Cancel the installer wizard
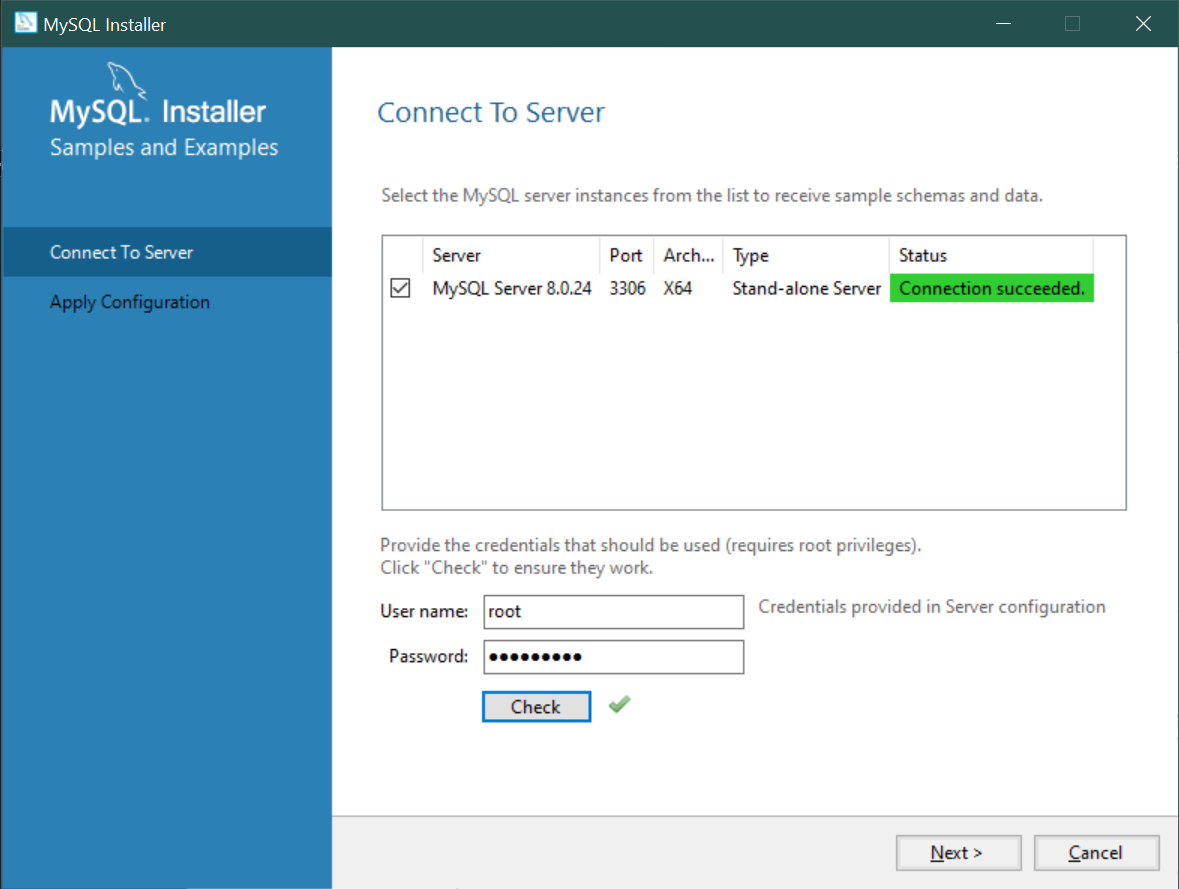 pos(1096,852)
